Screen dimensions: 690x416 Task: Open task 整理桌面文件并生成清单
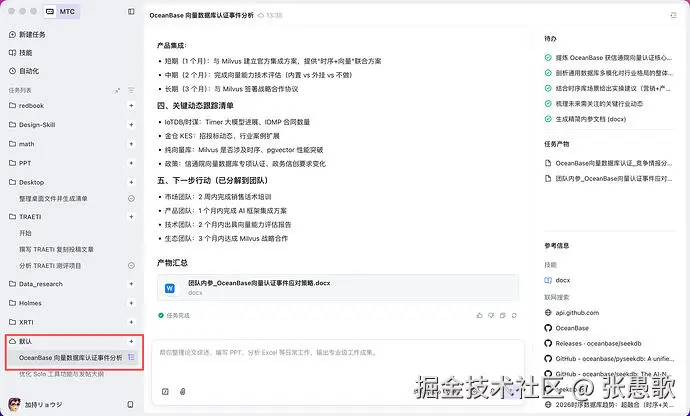[x=53, y=199]
